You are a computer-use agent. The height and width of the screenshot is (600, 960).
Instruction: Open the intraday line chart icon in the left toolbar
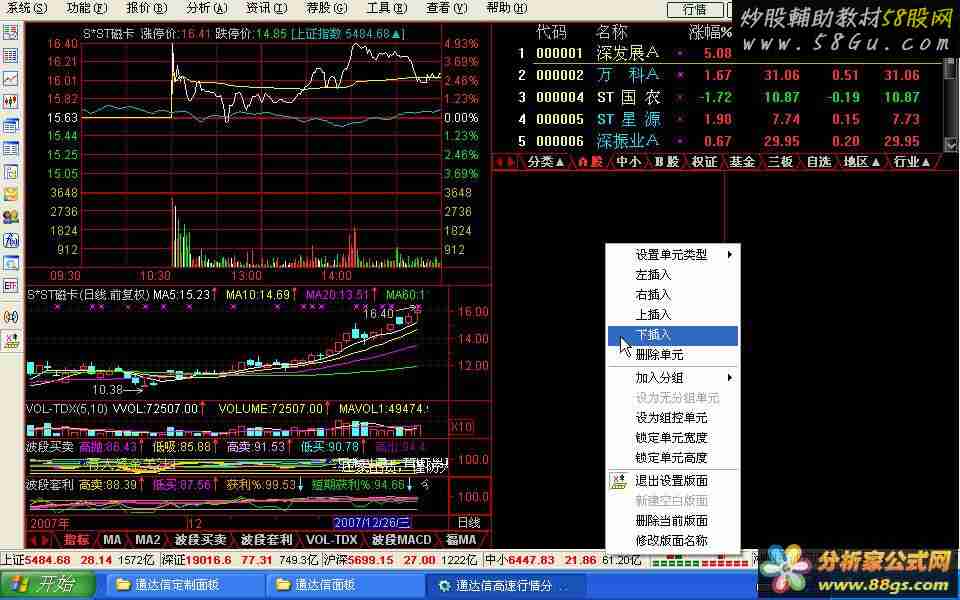point(10,79)
